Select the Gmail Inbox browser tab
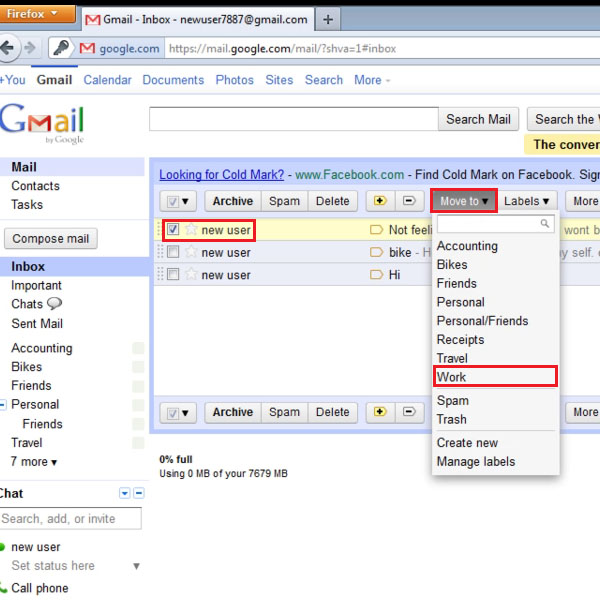The image size is (600, 600). [x=198, y=19]
